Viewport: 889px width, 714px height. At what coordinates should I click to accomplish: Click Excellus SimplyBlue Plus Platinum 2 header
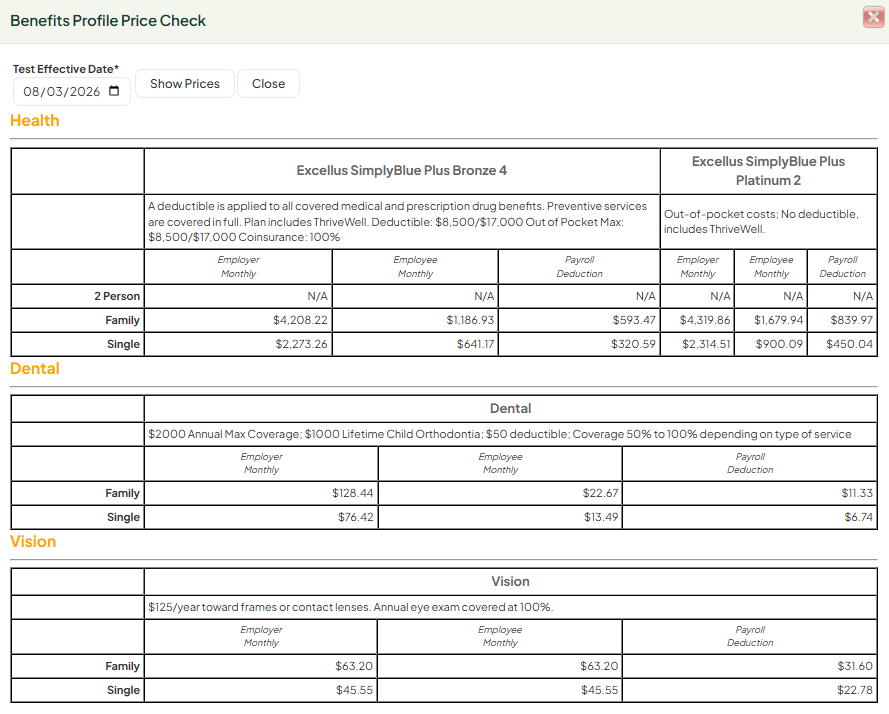768,171
